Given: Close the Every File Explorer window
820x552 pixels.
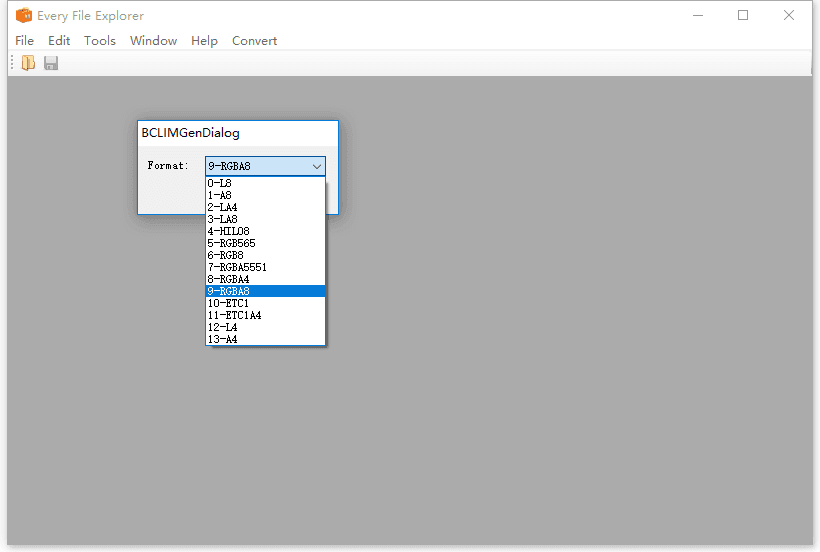Looking at the screenshot, I should pyautogui.click(x=789, y=16).
